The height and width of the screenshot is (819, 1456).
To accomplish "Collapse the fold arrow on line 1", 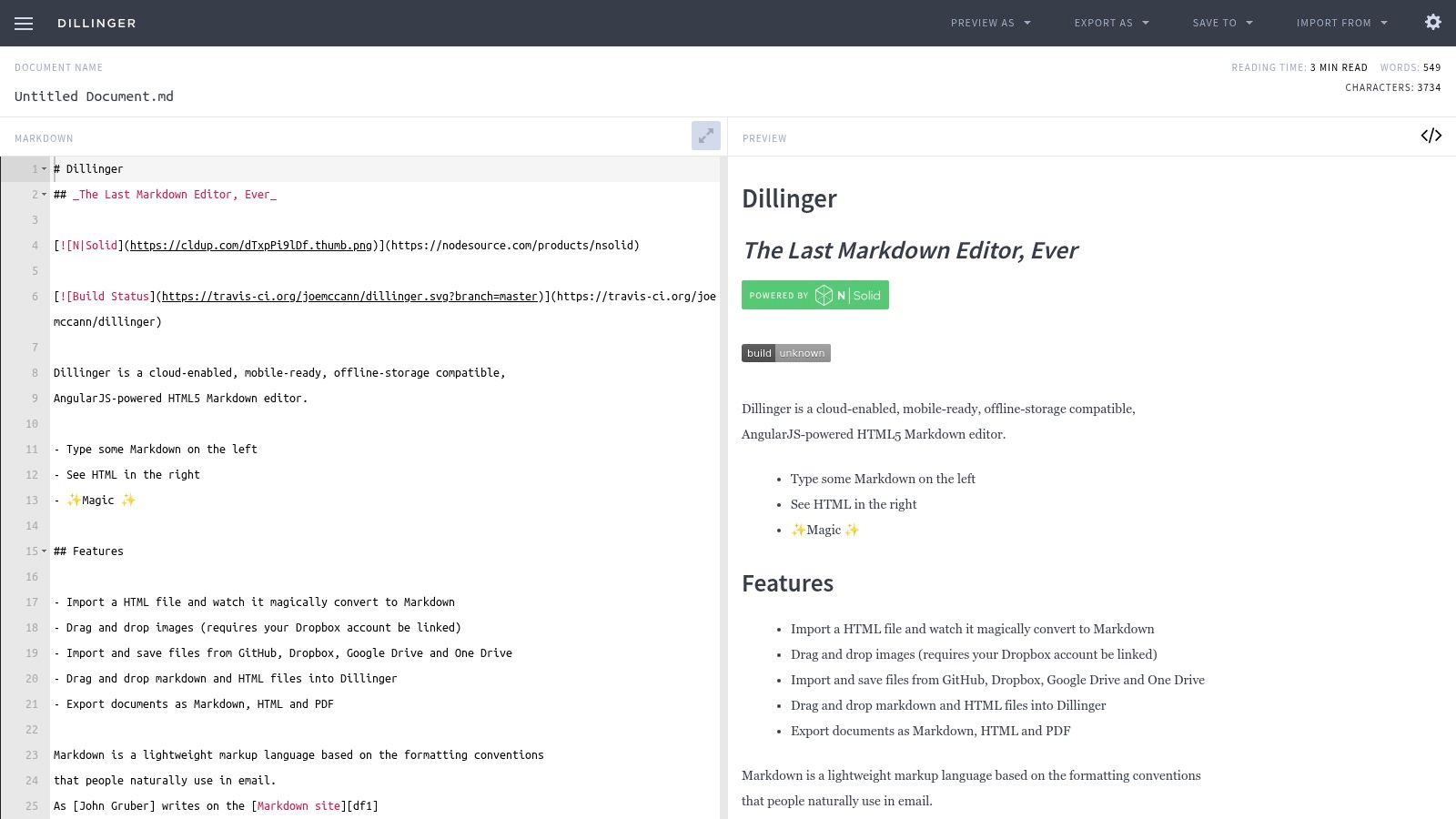I will [44, 169].
